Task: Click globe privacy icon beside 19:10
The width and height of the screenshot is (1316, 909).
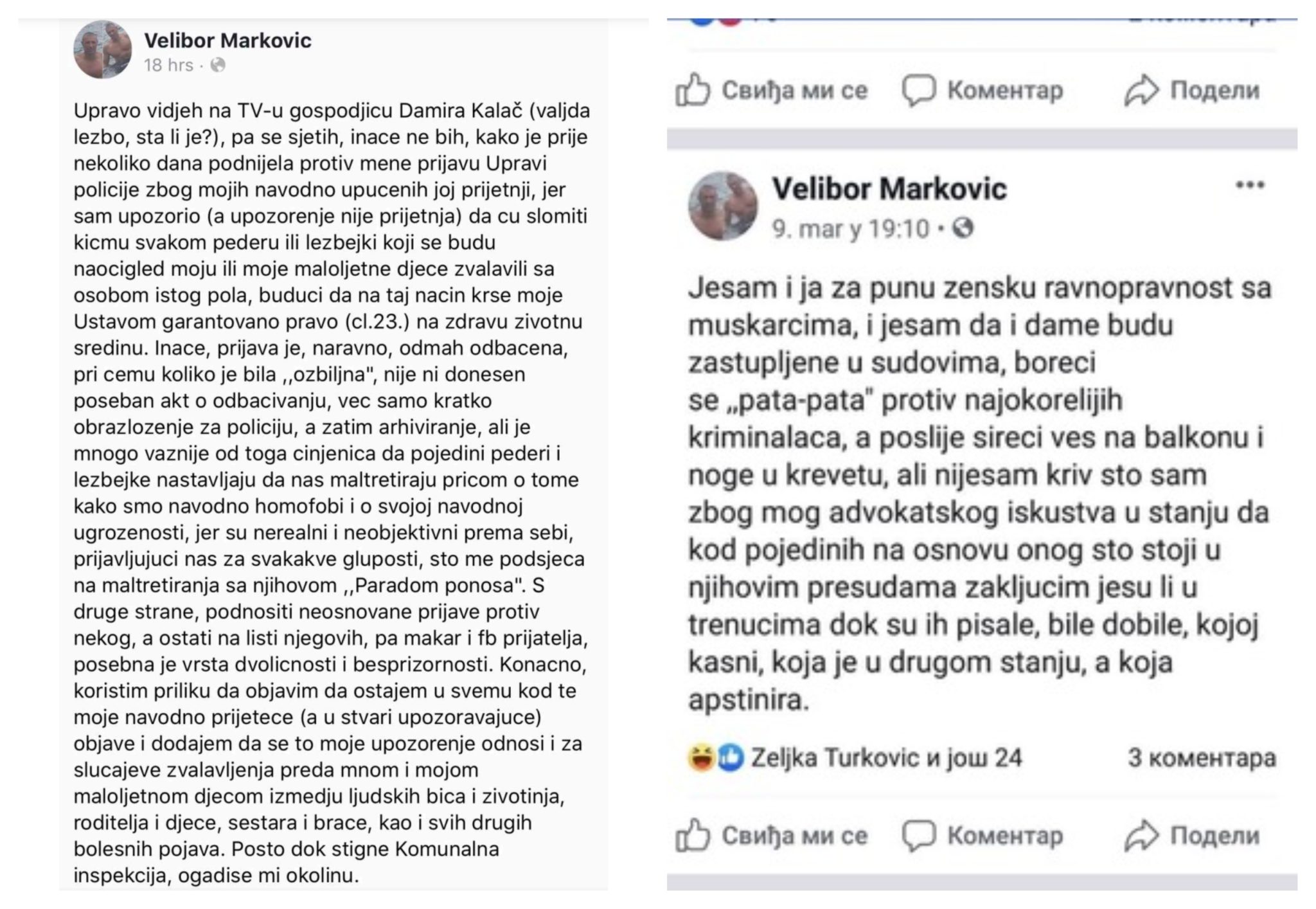Action: click(963, 228)
